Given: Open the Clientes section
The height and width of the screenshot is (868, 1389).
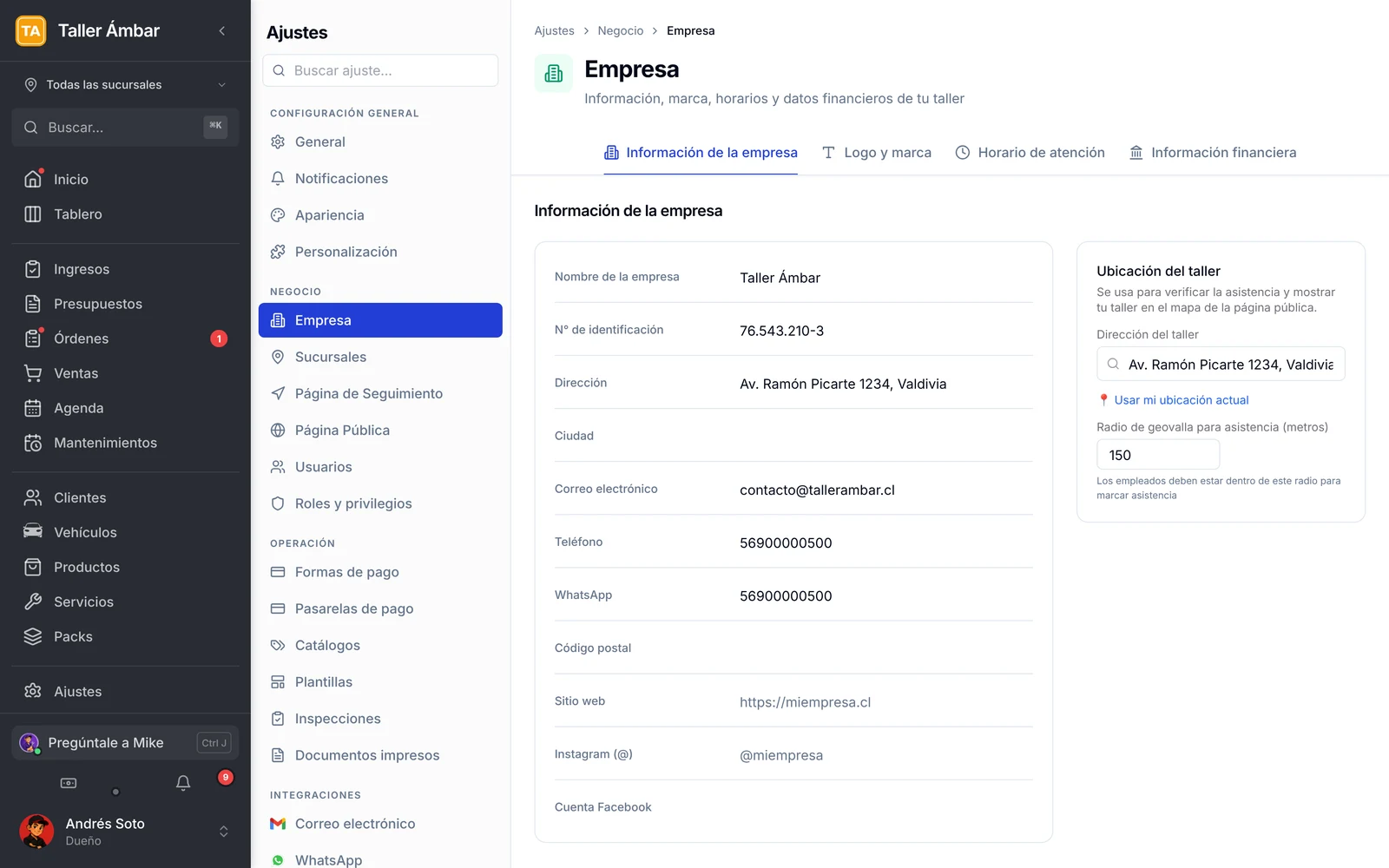Looking at the screenshot, I should coord(125,497).
